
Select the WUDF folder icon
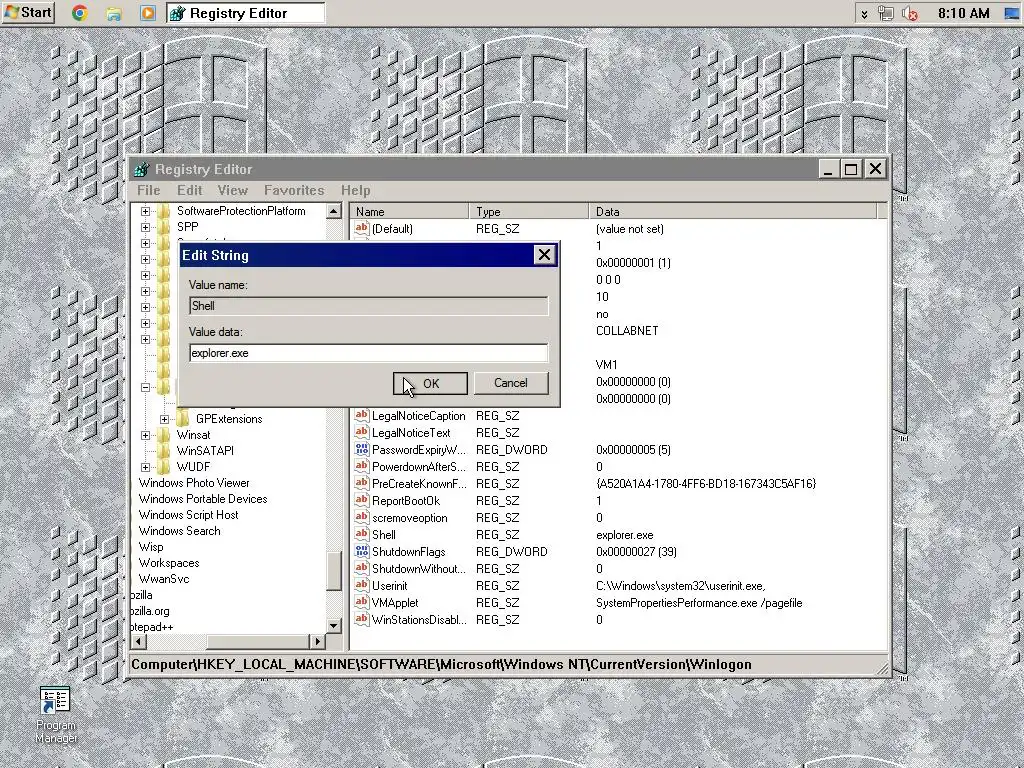(163, 467)
